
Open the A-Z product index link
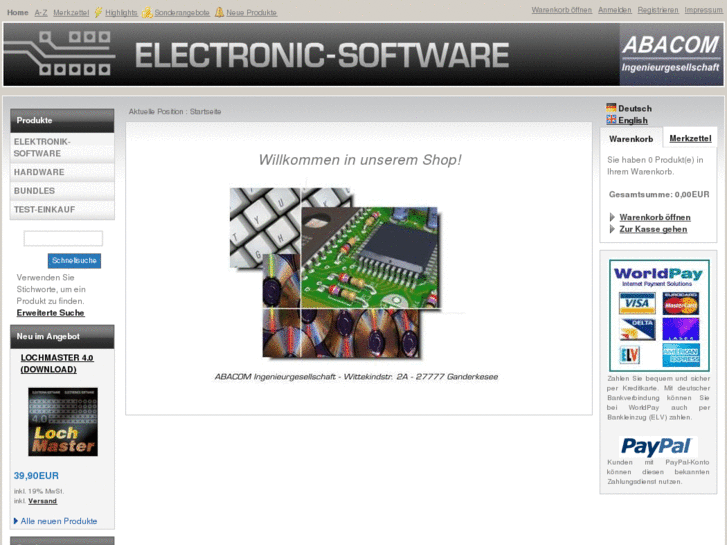41,13
